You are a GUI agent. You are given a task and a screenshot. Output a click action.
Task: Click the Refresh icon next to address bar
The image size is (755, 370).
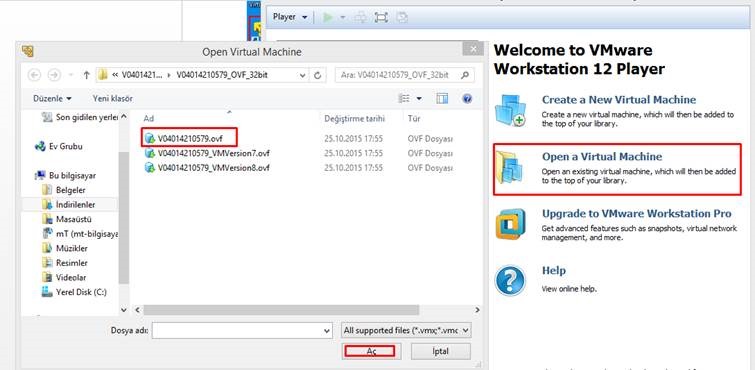point(317,75)
